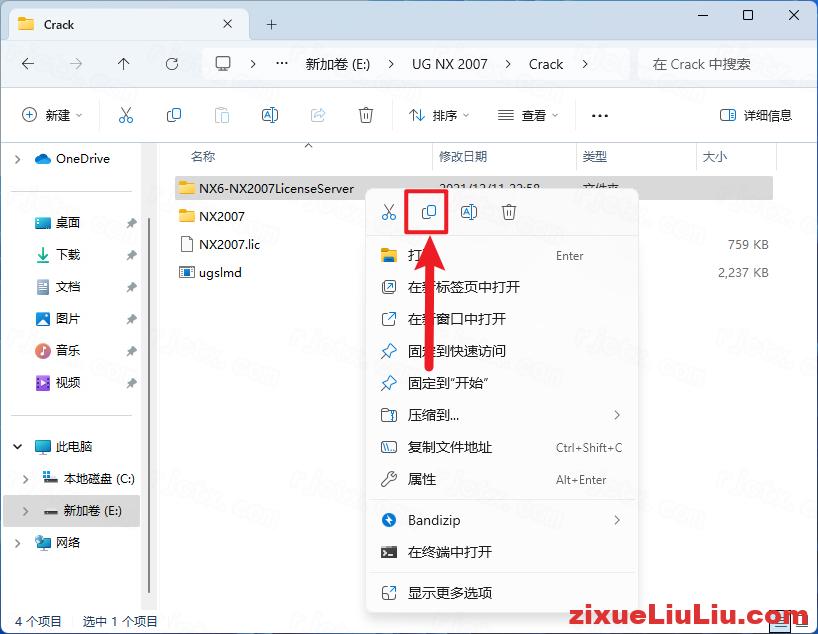Click chevron after Crack in address bar
Image resolution: width=818 pixels, height=634 pixels.
pyautogui.click(x=585, y=64)
